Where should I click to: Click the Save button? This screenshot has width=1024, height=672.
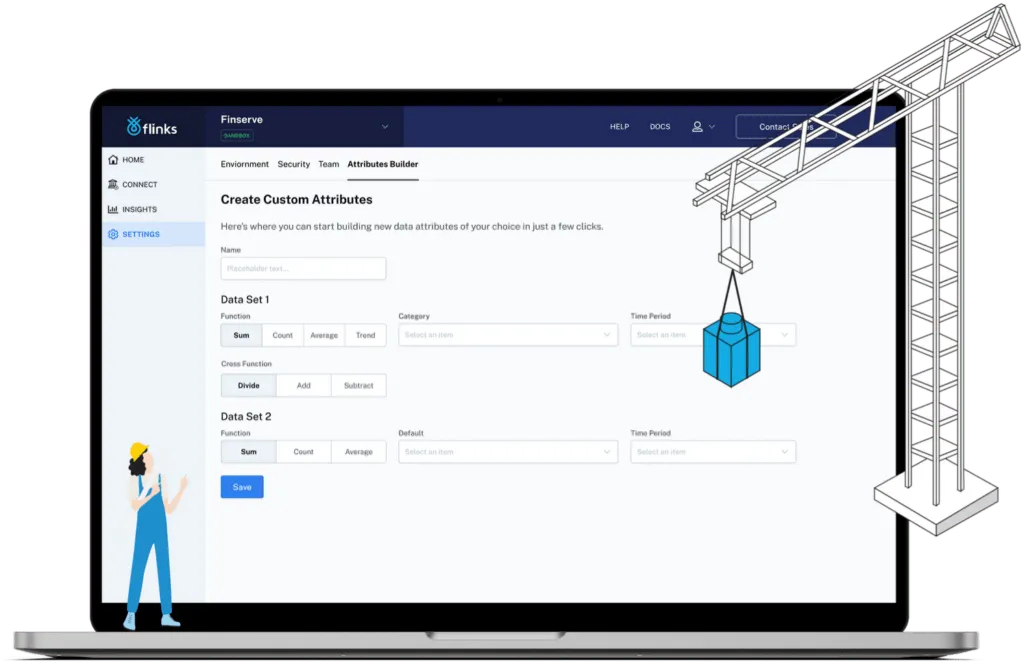click(x=241, y=486)
